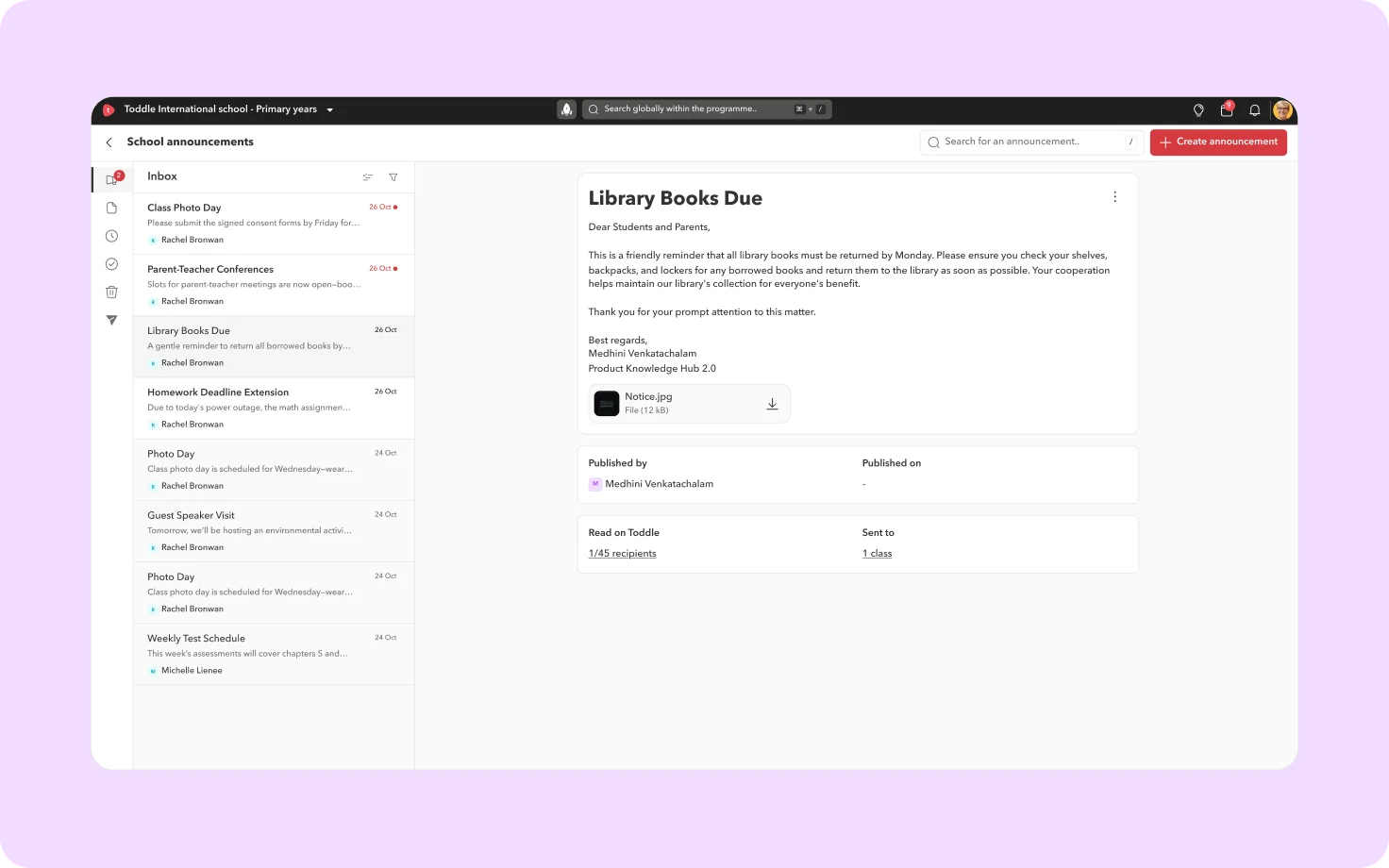Click the Medhini Venkatachalam publisher name
This screenshot has height=868, width=1389.
click(659, 484)
